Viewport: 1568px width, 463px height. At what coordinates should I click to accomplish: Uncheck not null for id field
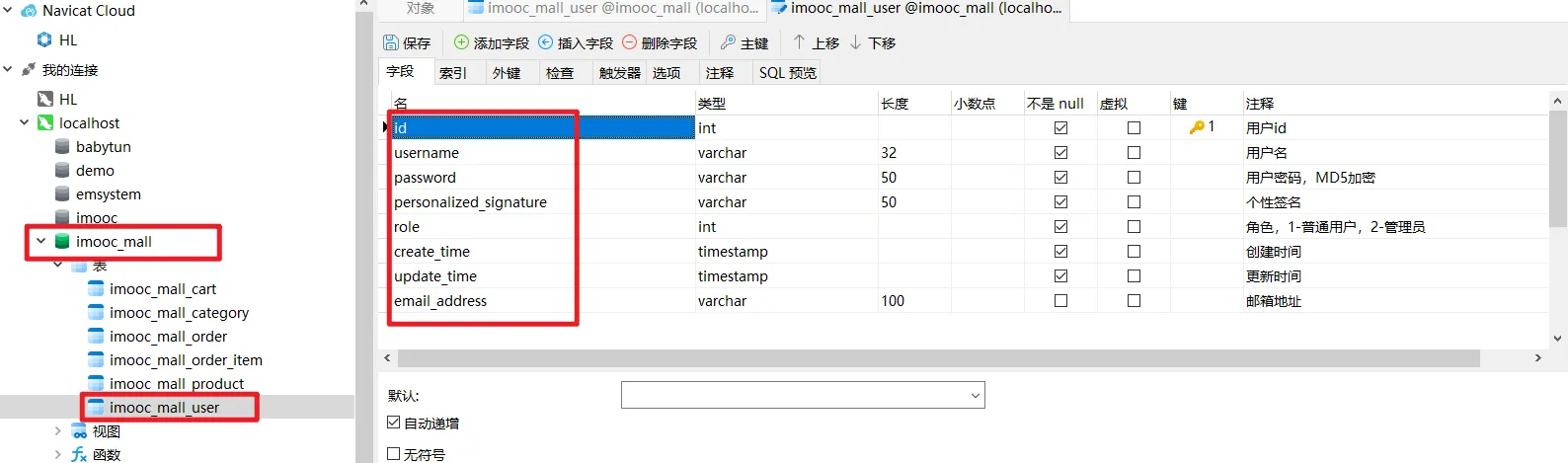pos(1060,127)
